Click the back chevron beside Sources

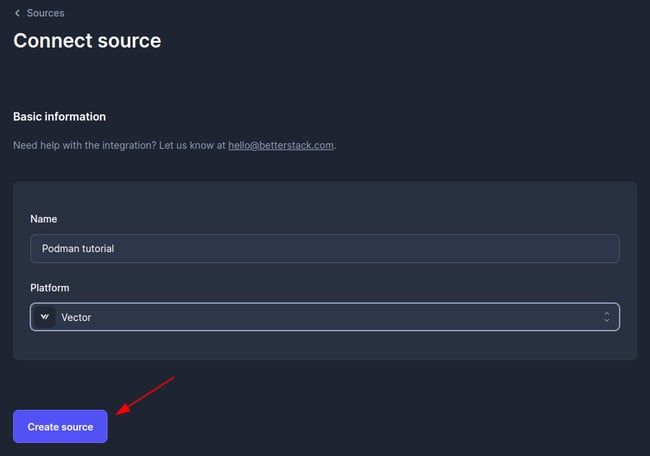click(x=17, y=13)
